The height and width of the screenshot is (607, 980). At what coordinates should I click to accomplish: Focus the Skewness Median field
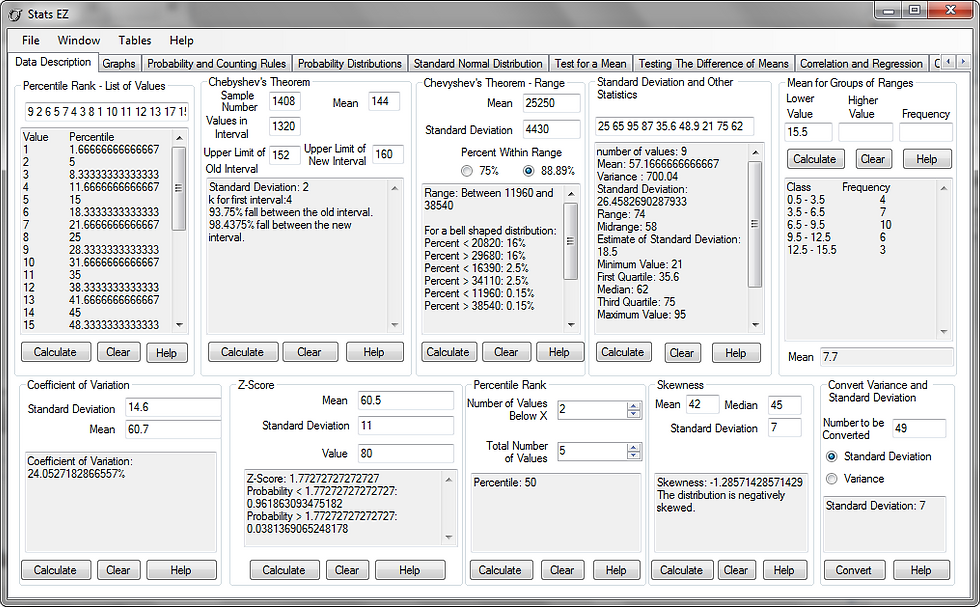[x=784, y=405]
